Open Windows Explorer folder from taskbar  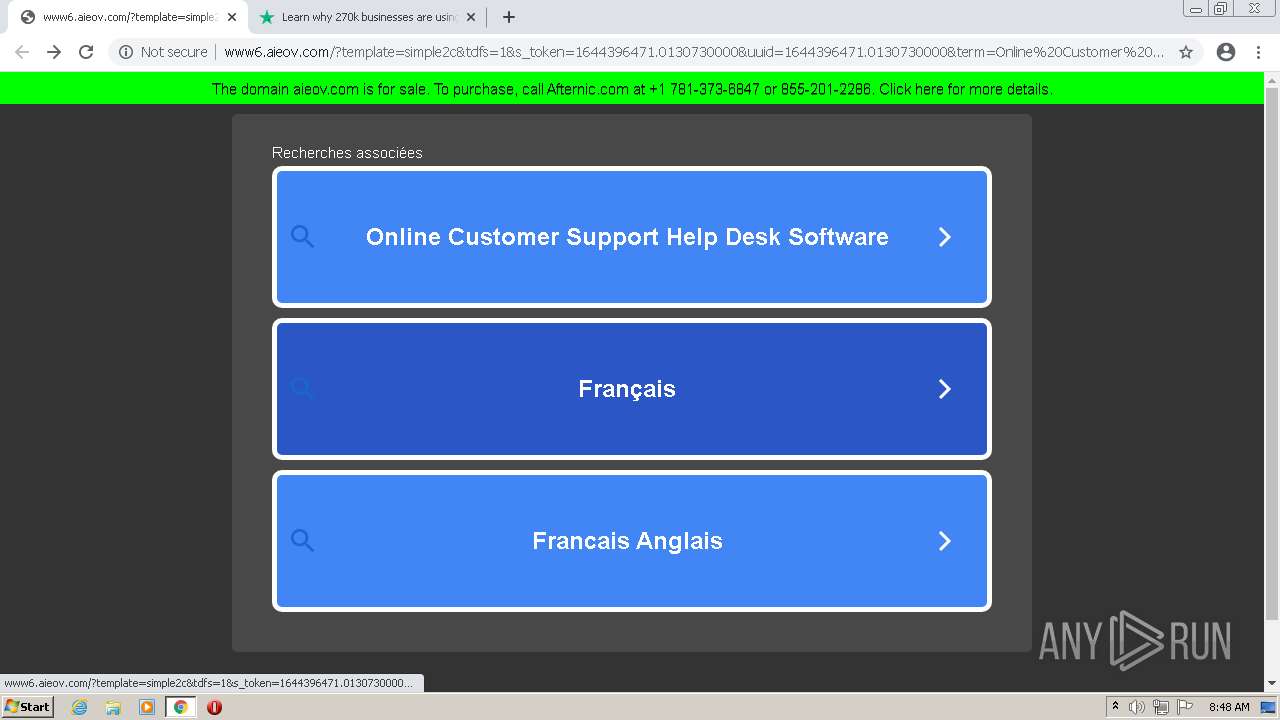(113, 707)
